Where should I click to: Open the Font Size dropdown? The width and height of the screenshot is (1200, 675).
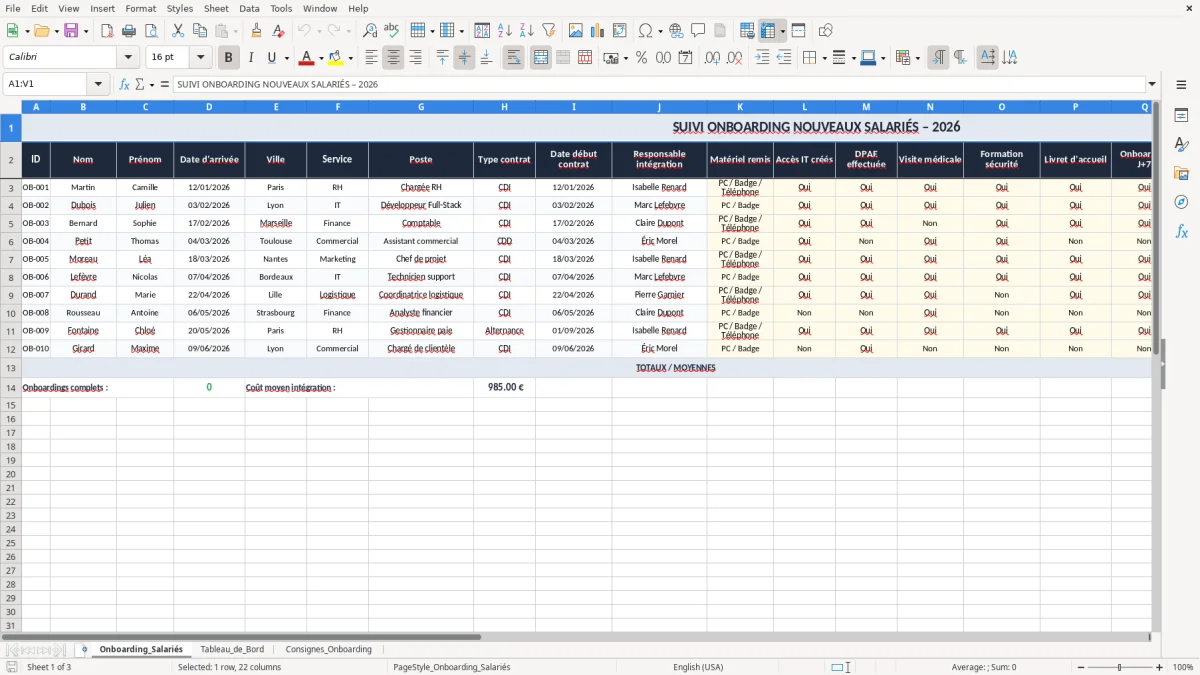pyautogui.click(x=200, y=58)
